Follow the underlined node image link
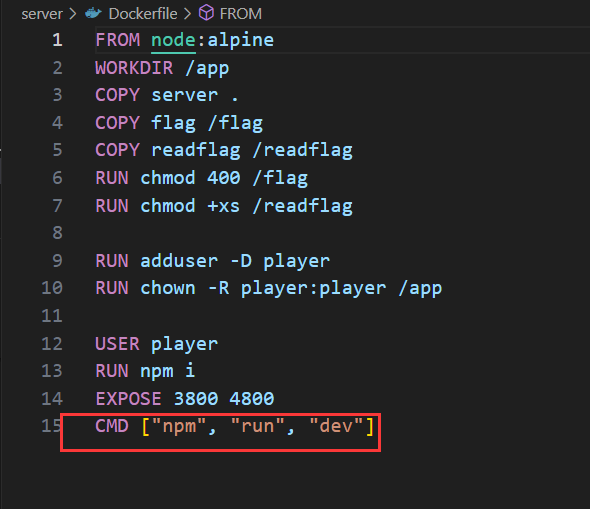 [x=173, y=40]
